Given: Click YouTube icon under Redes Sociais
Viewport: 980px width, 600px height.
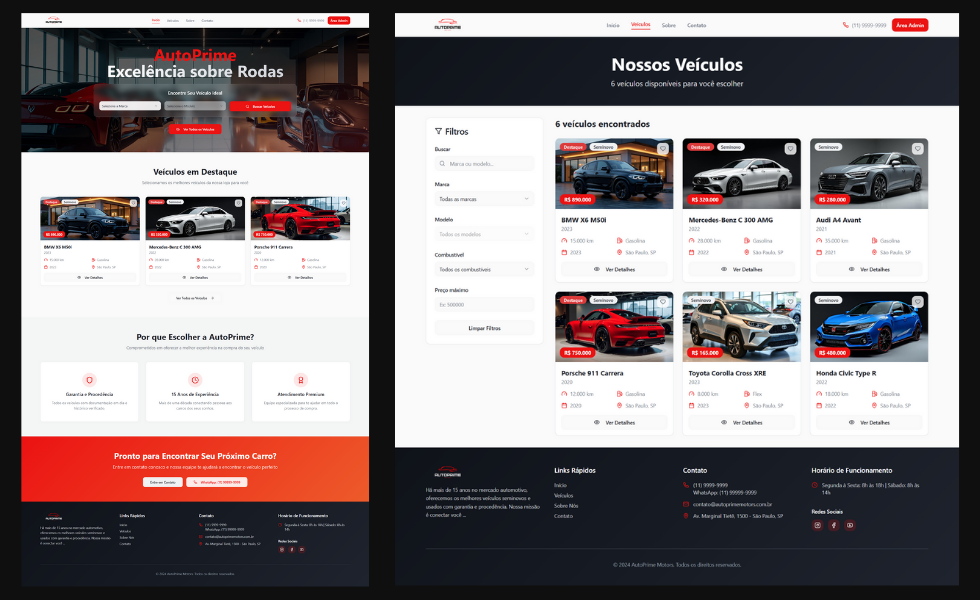Looking at the screenshot, I should (850, 525).
